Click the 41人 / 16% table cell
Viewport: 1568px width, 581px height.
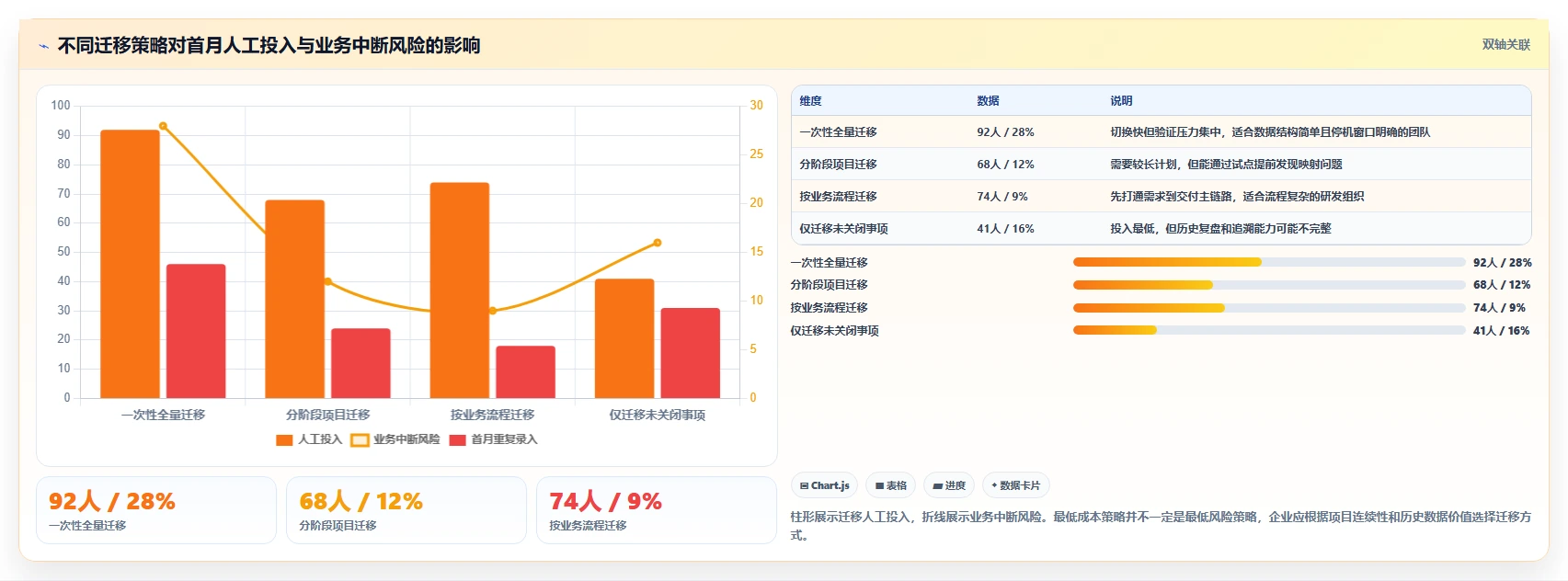(x=1005, y=229)
